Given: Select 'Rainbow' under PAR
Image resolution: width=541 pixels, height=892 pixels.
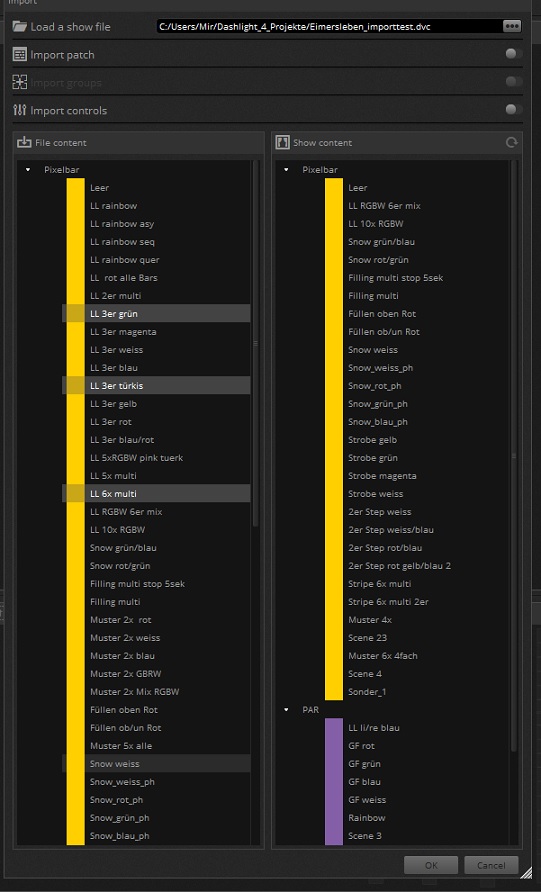Looking at the screenshot, I should point(366,818).
